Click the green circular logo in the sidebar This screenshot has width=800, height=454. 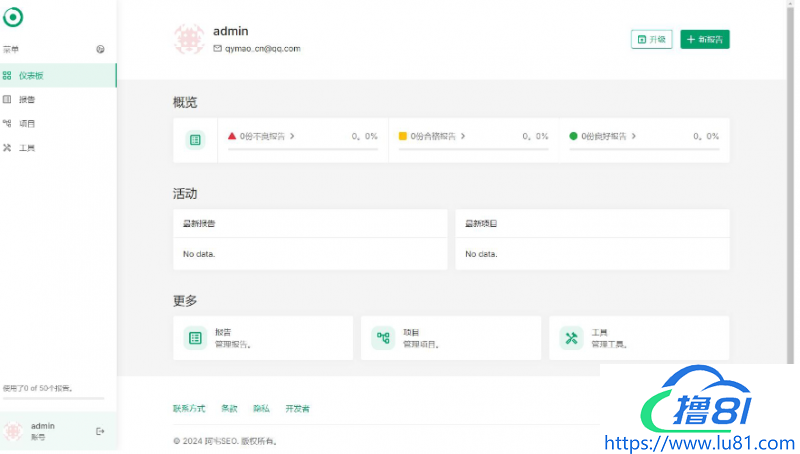point(13,17)
